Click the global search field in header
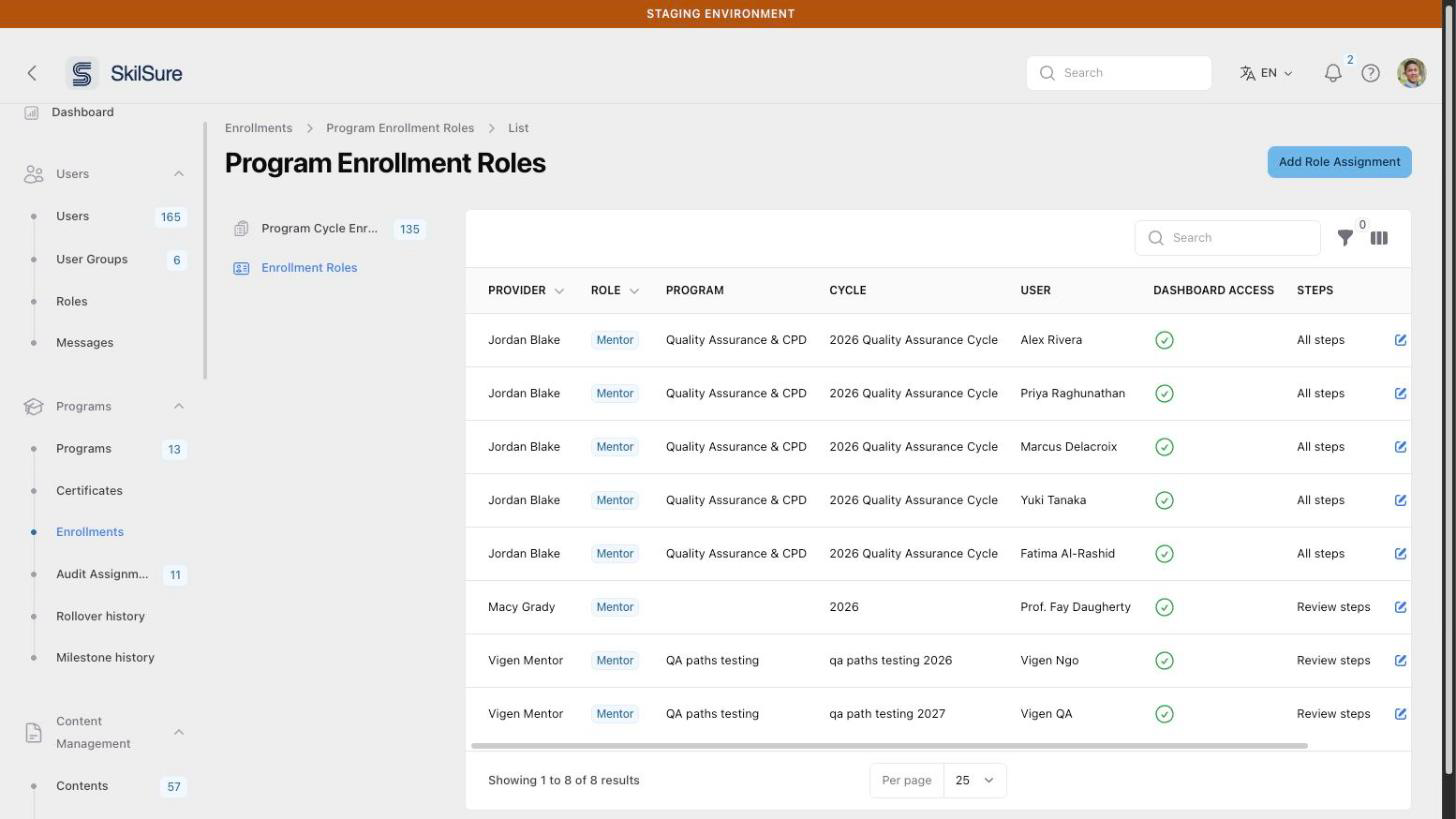1456x819 pixels. tap(1119, 73)
